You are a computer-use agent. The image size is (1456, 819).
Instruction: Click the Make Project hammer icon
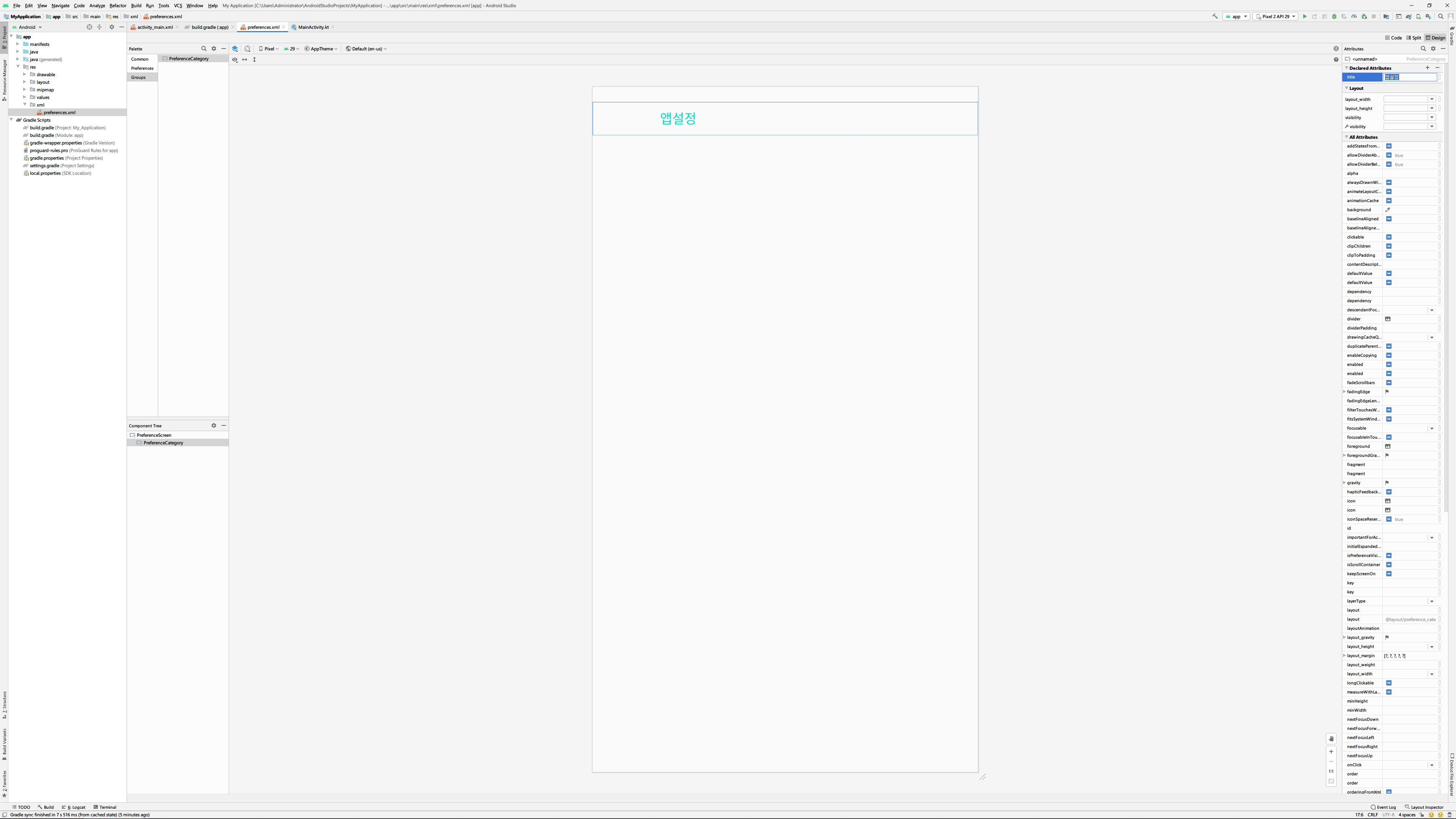point(1214,16)
